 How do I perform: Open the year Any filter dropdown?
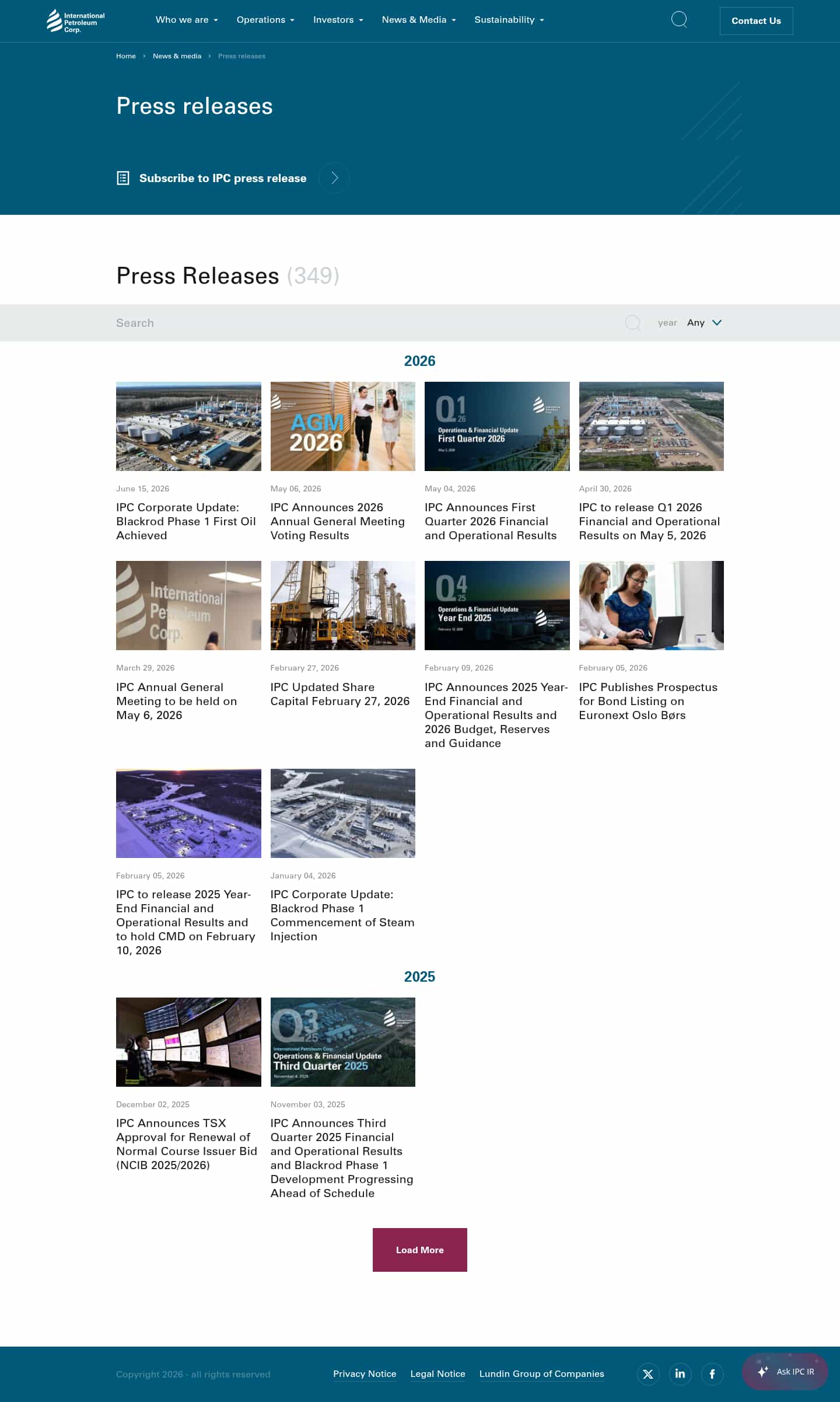pos(704,323)
